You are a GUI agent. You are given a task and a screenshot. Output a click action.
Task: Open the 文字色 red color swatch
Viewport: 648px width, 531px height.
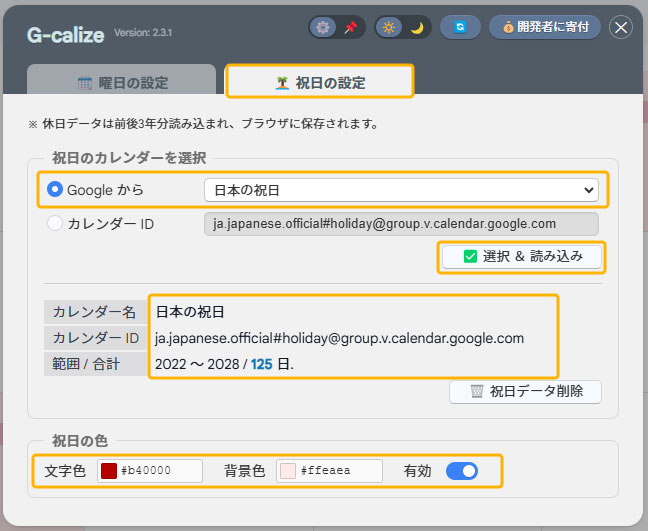point(109,471)
